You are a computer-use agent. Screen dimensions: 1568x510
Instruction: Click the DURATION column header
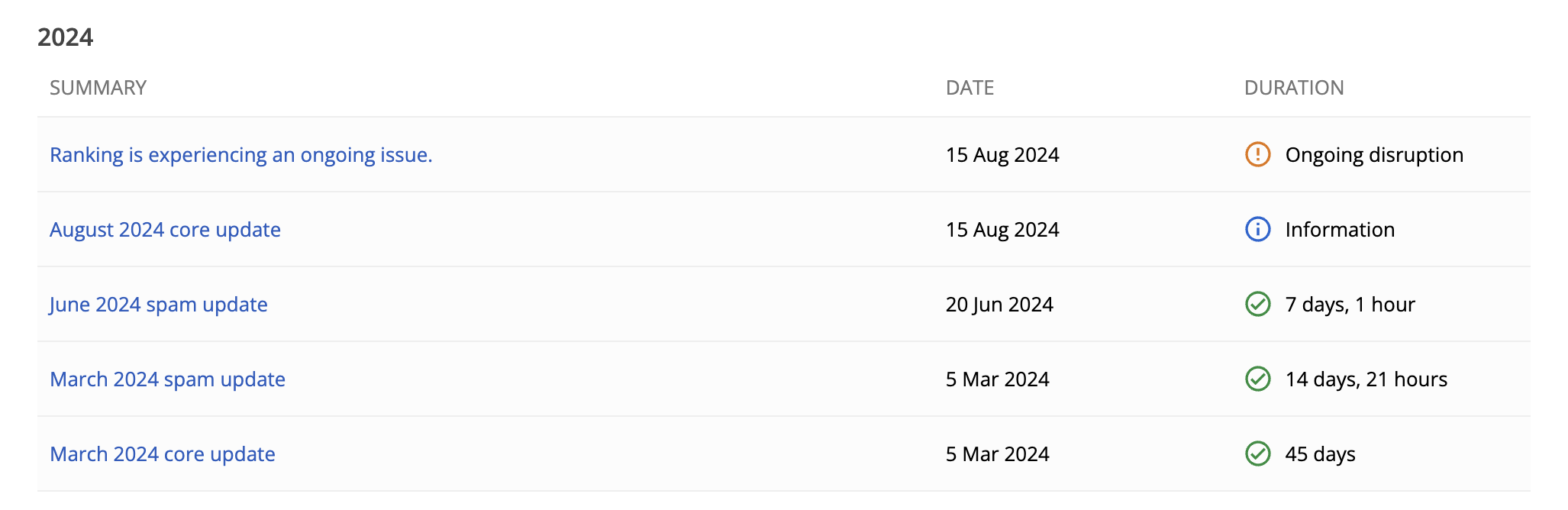tap(1294, 88)
